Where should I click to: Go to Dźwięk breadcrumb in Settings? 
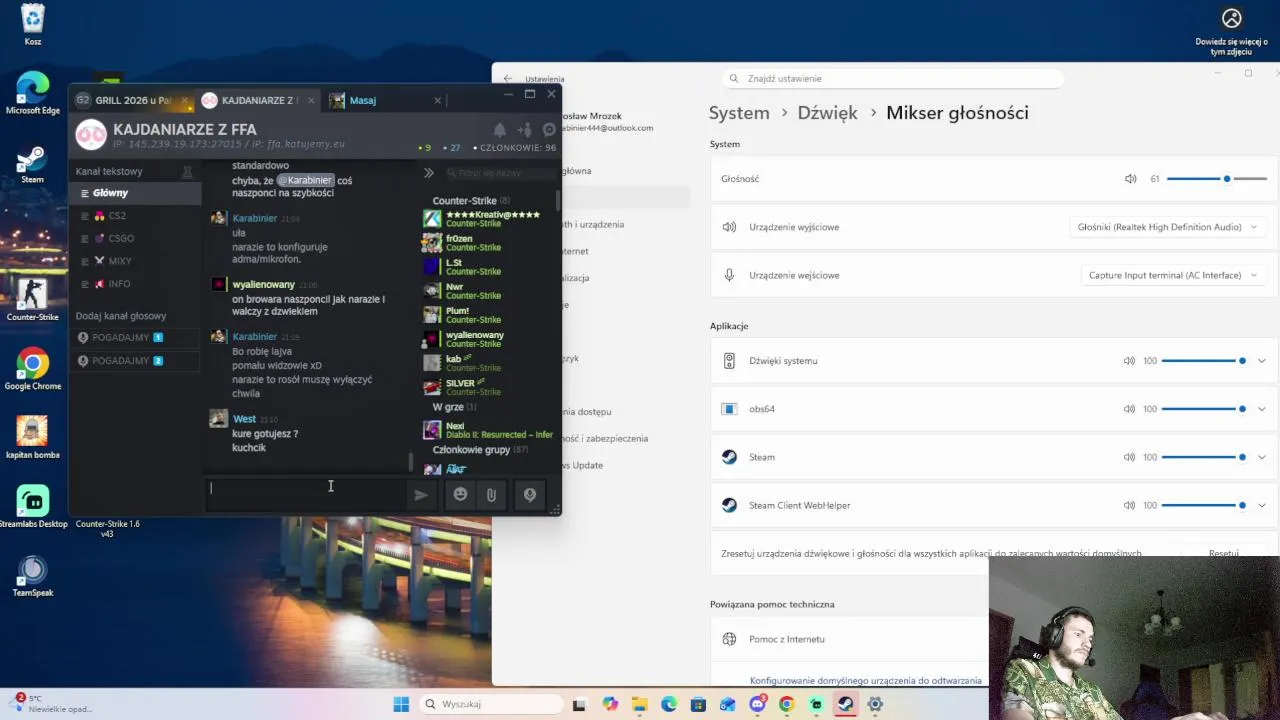tap(827, 113)
